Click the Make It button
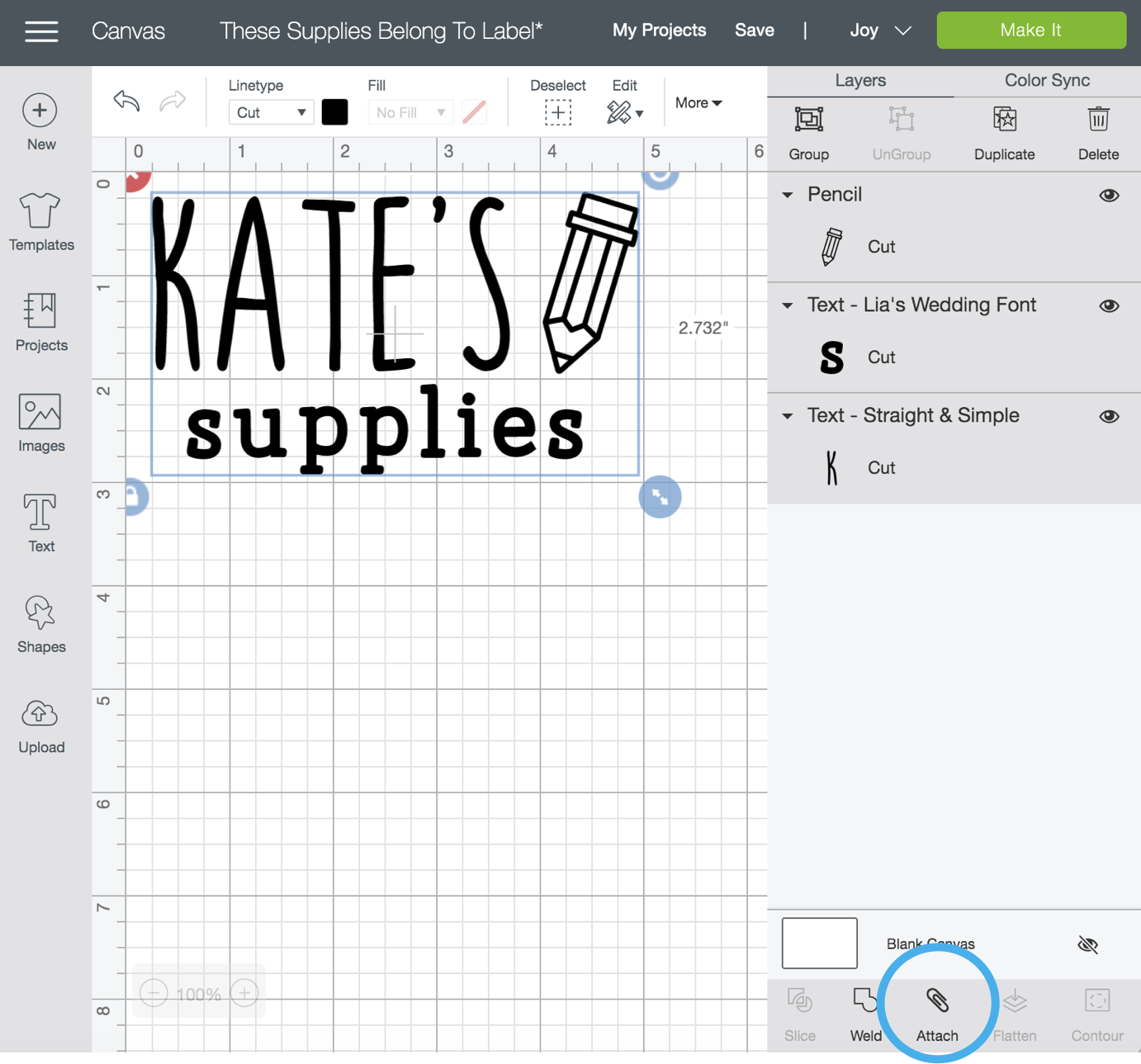The width and height of the screenshot is (1141, 1064). tap(1031, 31)
